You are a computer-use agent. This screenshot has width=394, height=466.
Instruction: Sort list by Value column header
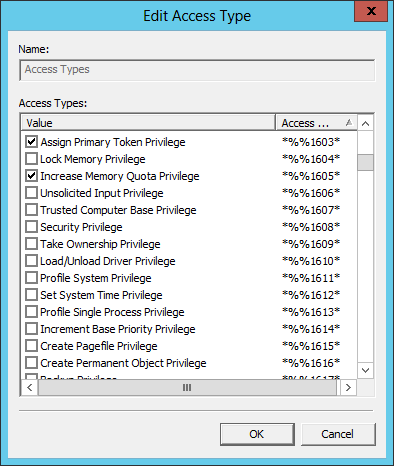click(148, 123)
